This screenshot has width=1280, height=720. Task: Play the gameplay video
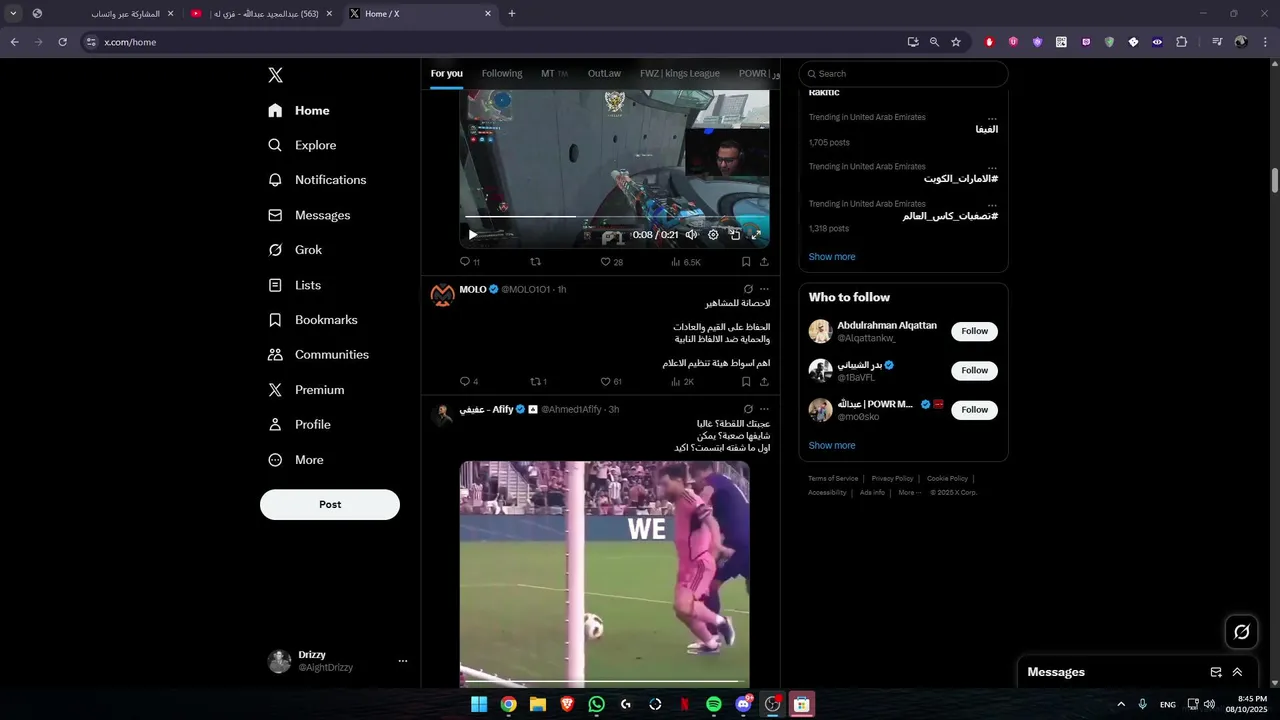pos(473,235)
